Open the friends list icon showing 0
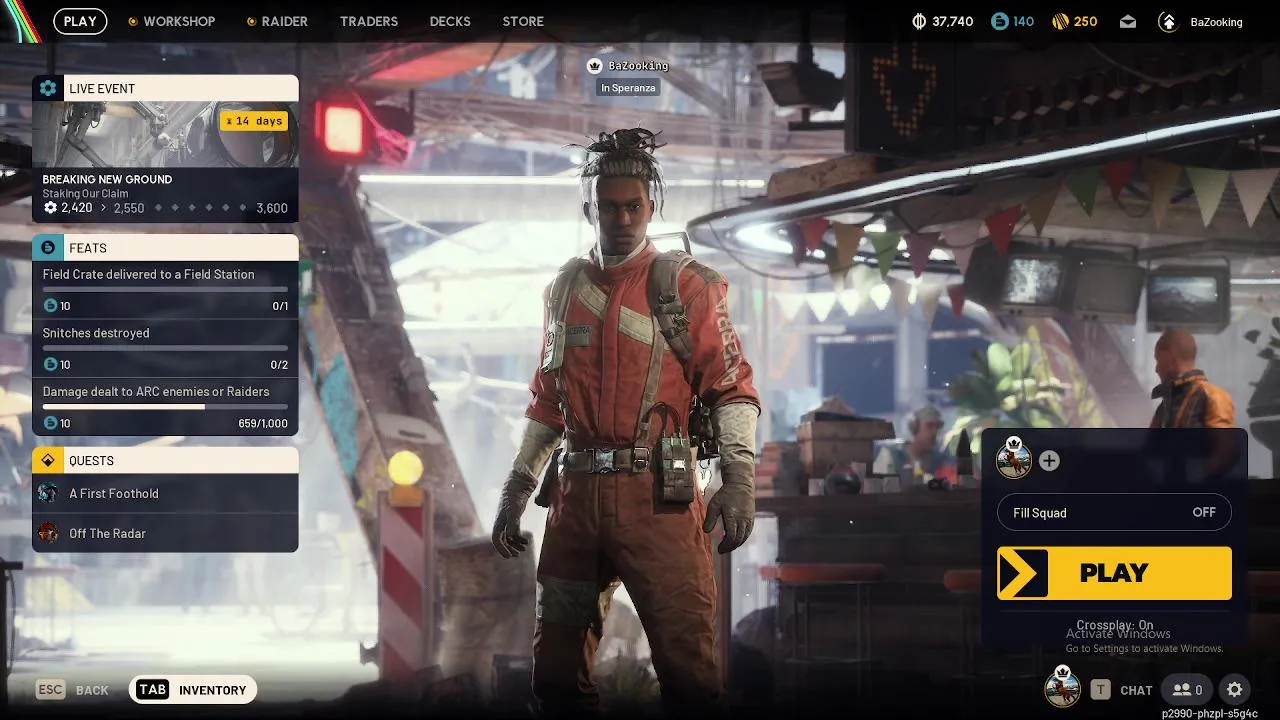This screenshot has width=1280, height=720. pyautogui.click(x=1188, y=690)
